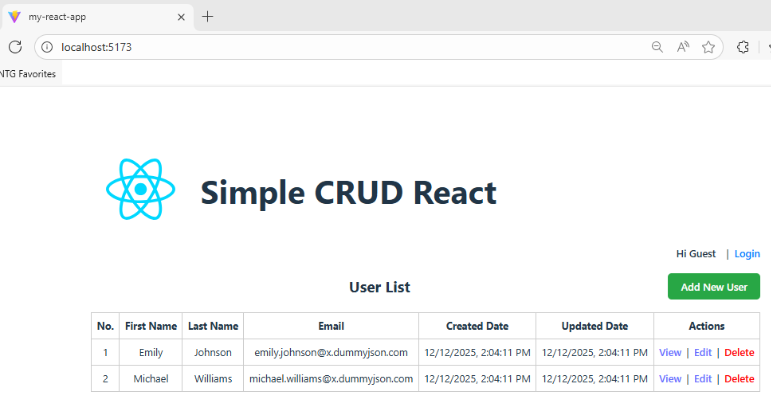This screenshot has height=402, width=771.
Task: Open site information icon beside localhost URL
Action: [47, 47]
